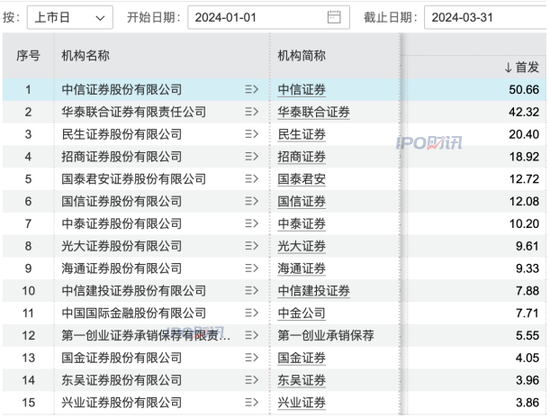Screen dimensions: 550x418
Task: Click the 序号 column header
Action: coord(28,55)
